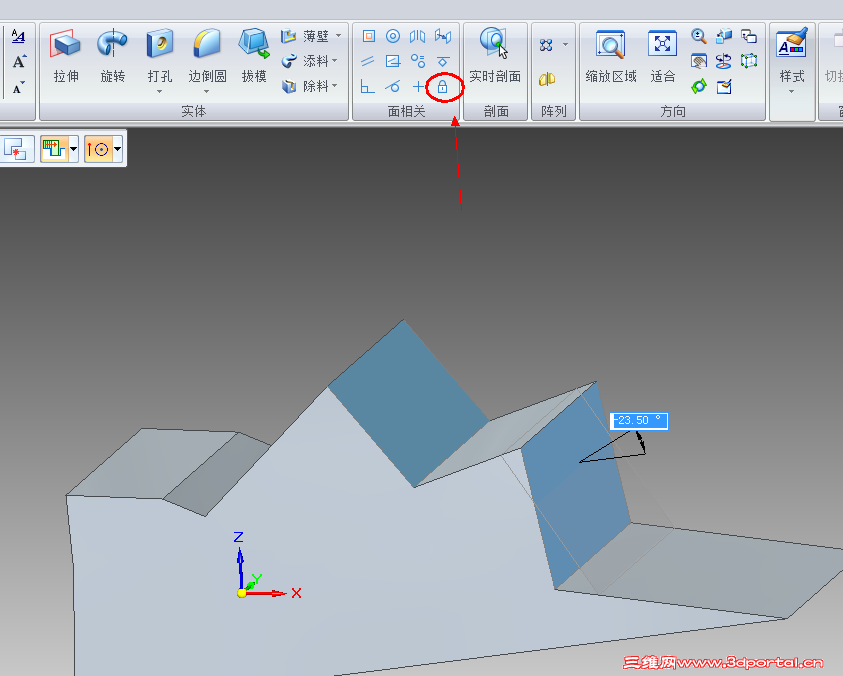This screenshot has width=843, height=676.
Task: Click the zoom magnifier icon
Action: coord(698,36)
